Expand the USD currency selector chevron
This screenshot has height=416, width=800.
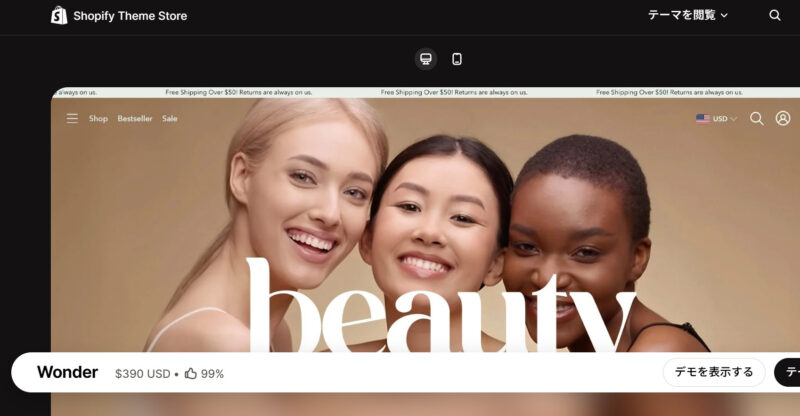point(734,119)
